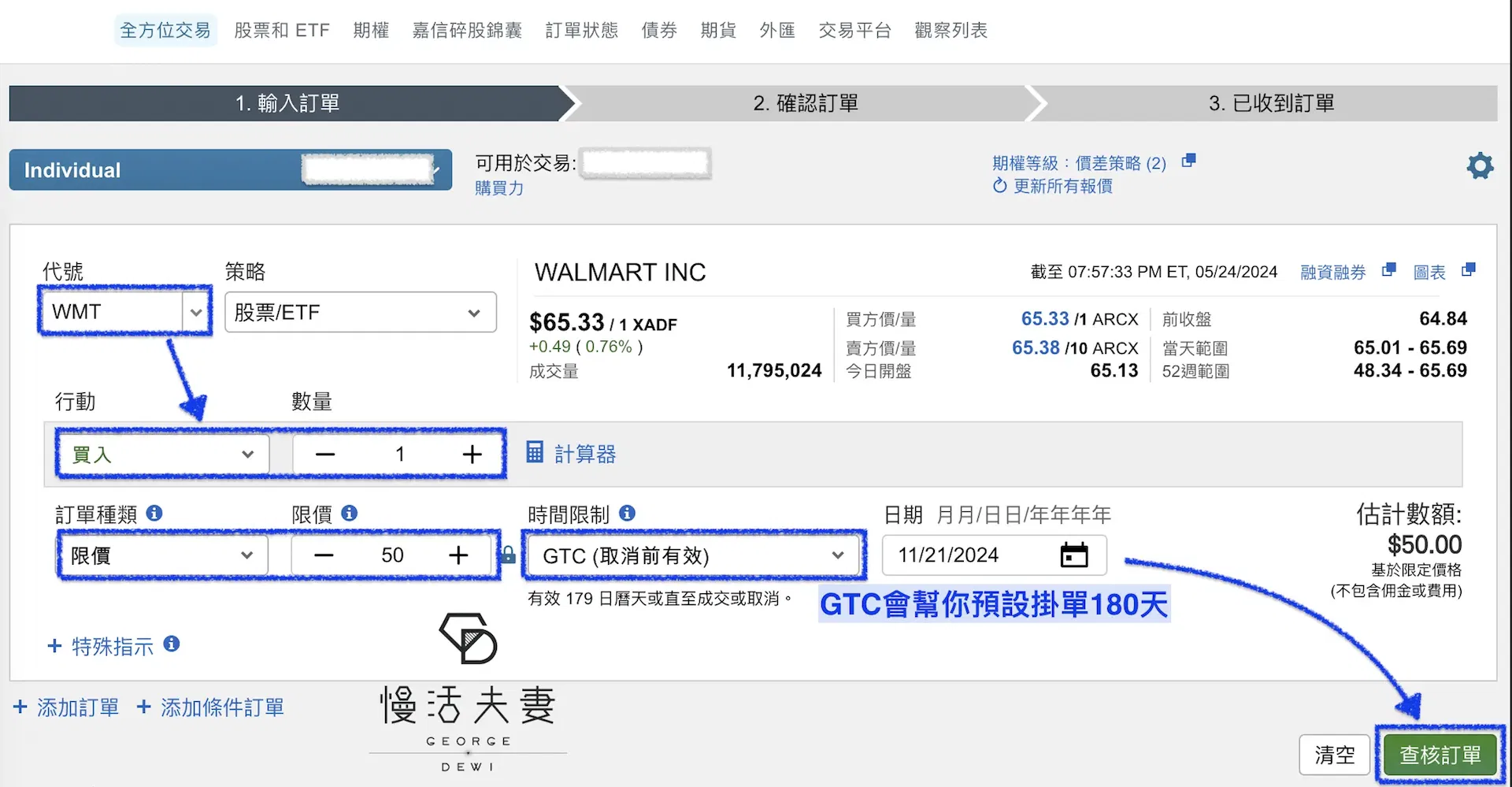
Task: Decrease limit price with minus button
Action: [324, 555]
